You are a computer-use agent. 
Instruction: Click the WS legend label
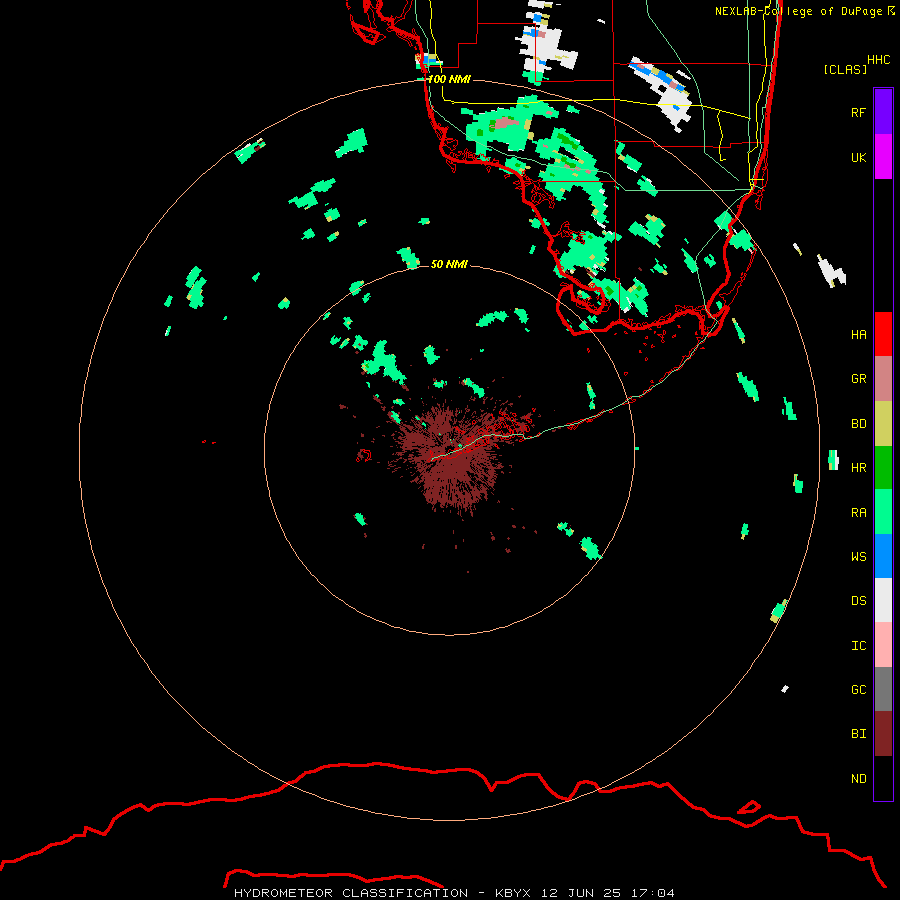858,556
